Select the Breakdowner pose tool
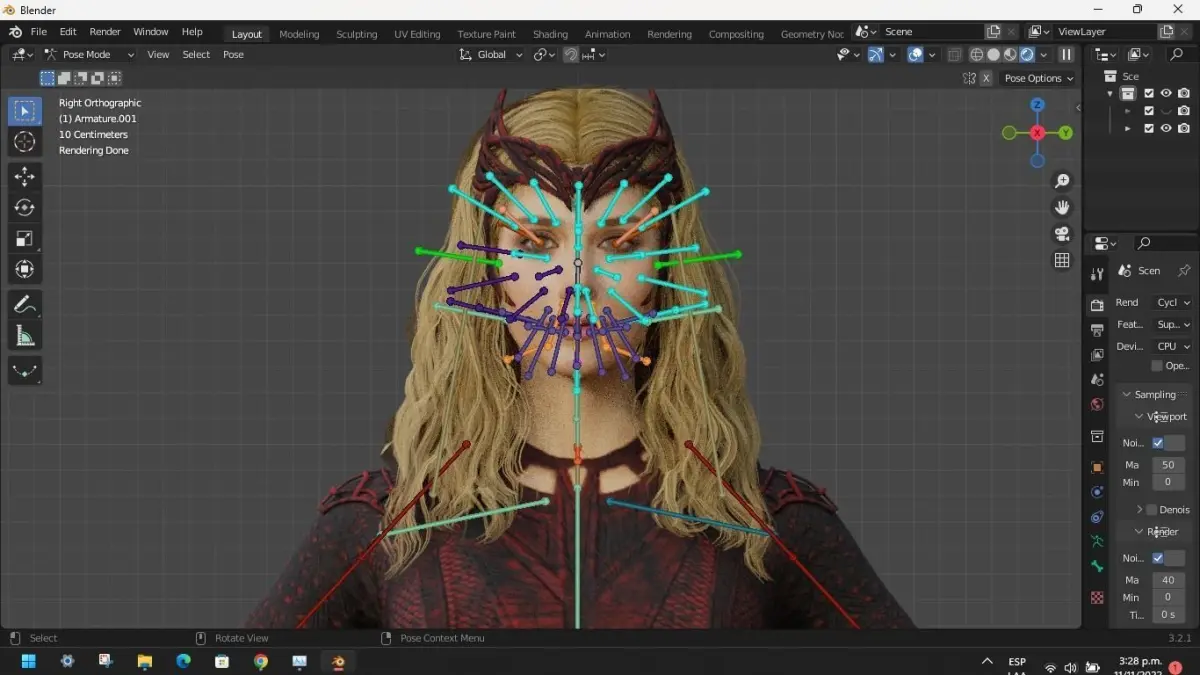This screenshot has width=1200, height=675. click(25, 370)
